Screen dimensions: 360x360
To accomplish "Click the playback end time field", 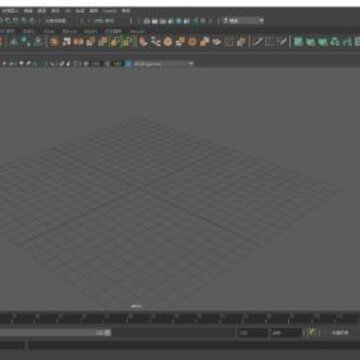I will 252,333.
